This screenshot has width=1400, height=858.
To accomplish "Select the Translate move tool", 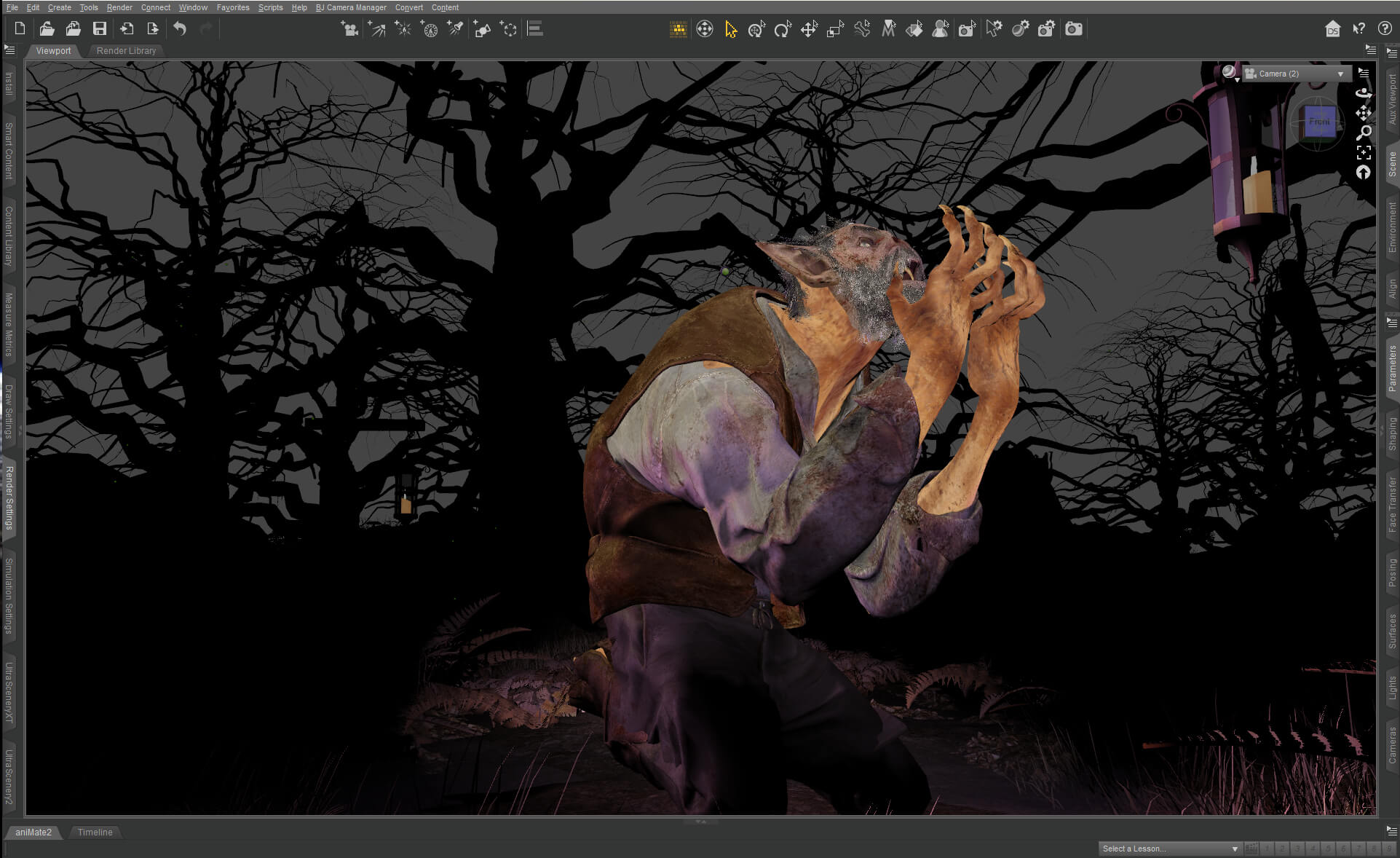I will (x=809, y=29).
